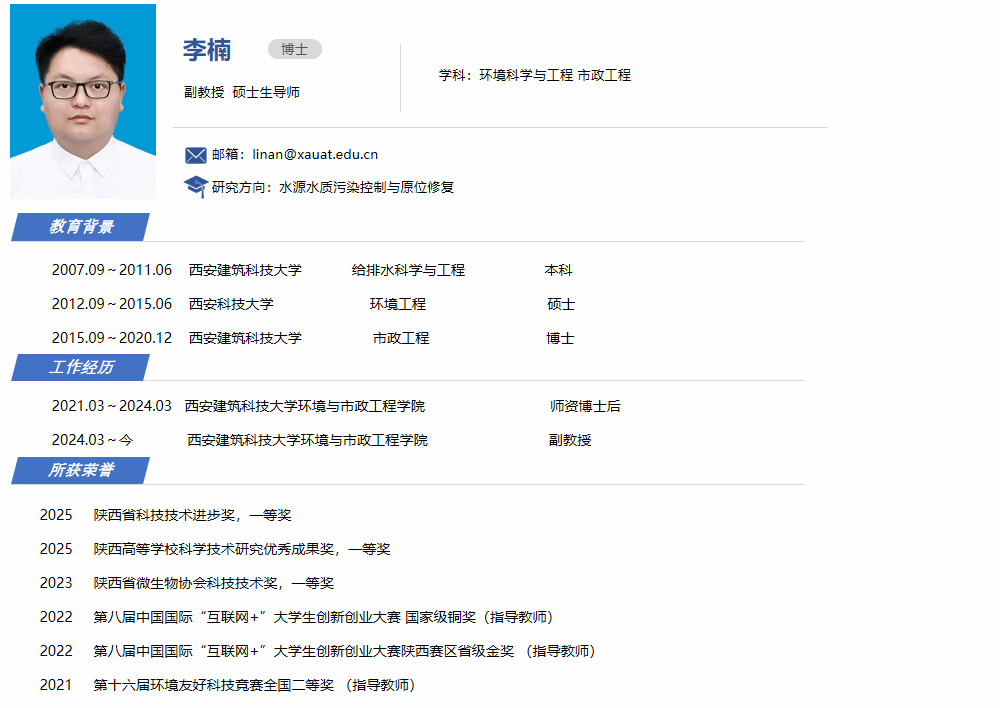Click the graduation cap research icon

195,186
